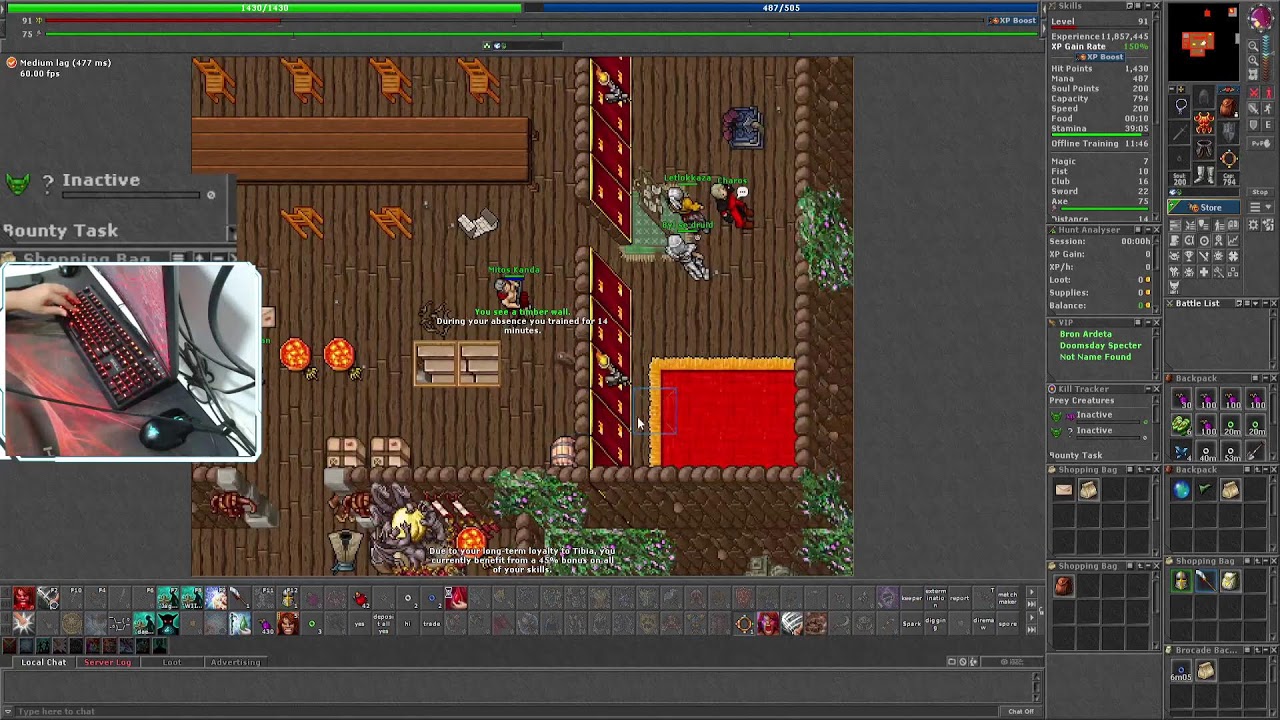Collapse the Kill Tracker panel

1147,388
